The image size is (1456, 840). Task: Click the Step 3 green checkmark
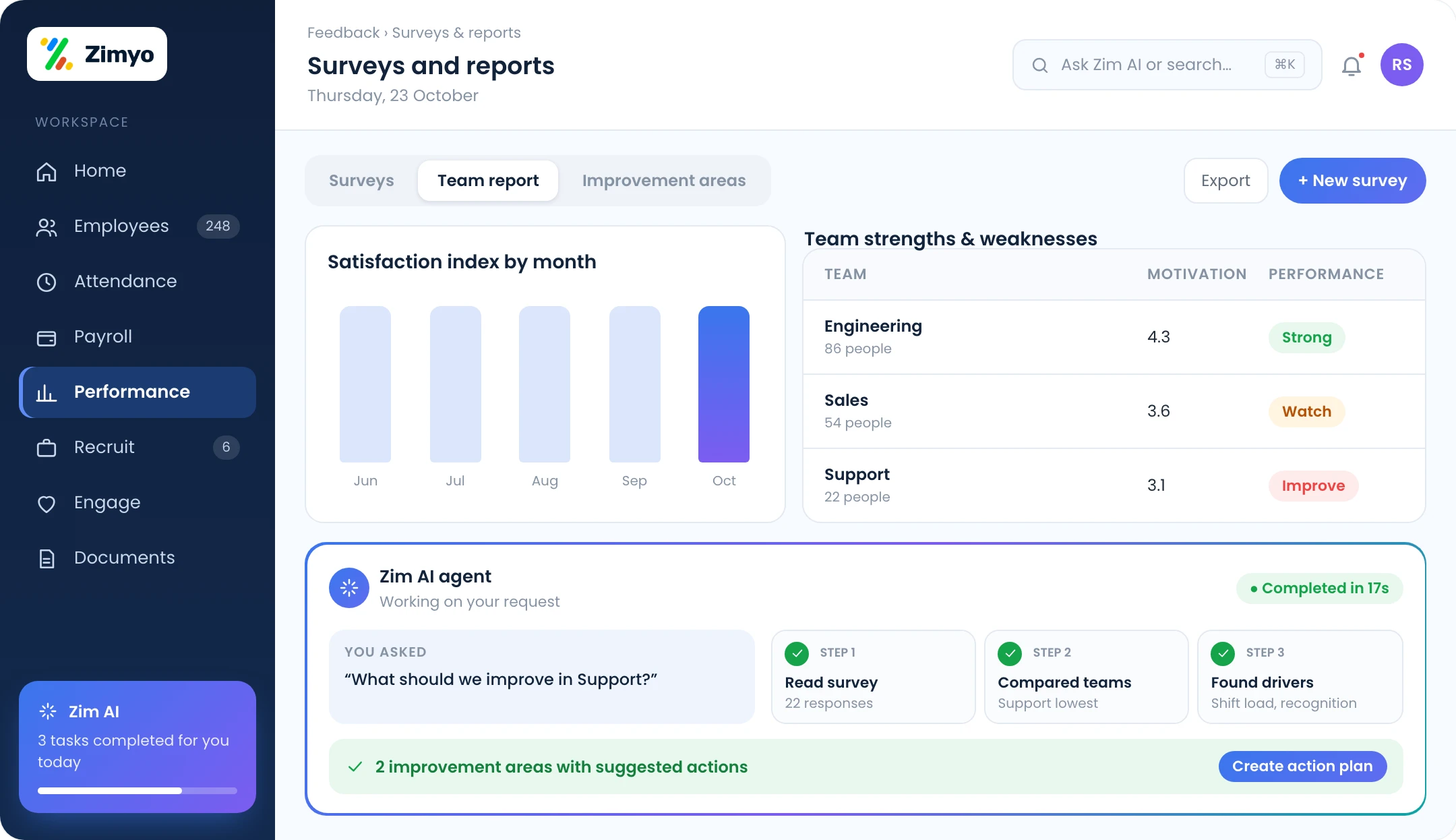click(1223, 653)
